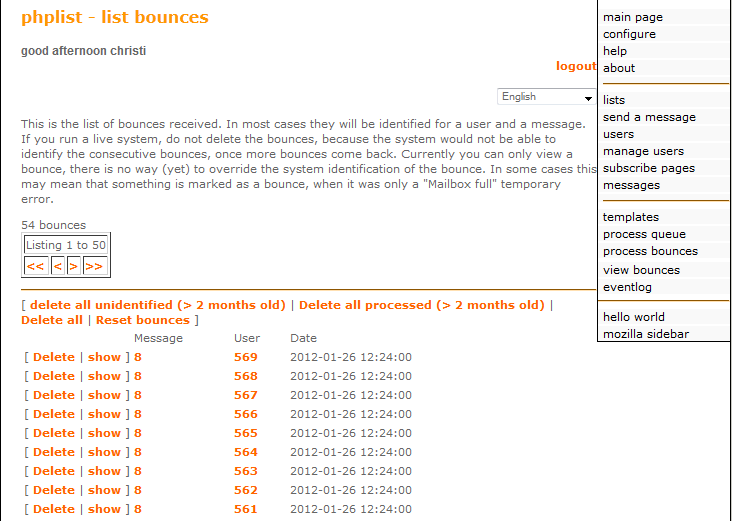Jump to last listing page (>>)
Viewport: 732px width, 521px height.
click(x=94, y=266)
